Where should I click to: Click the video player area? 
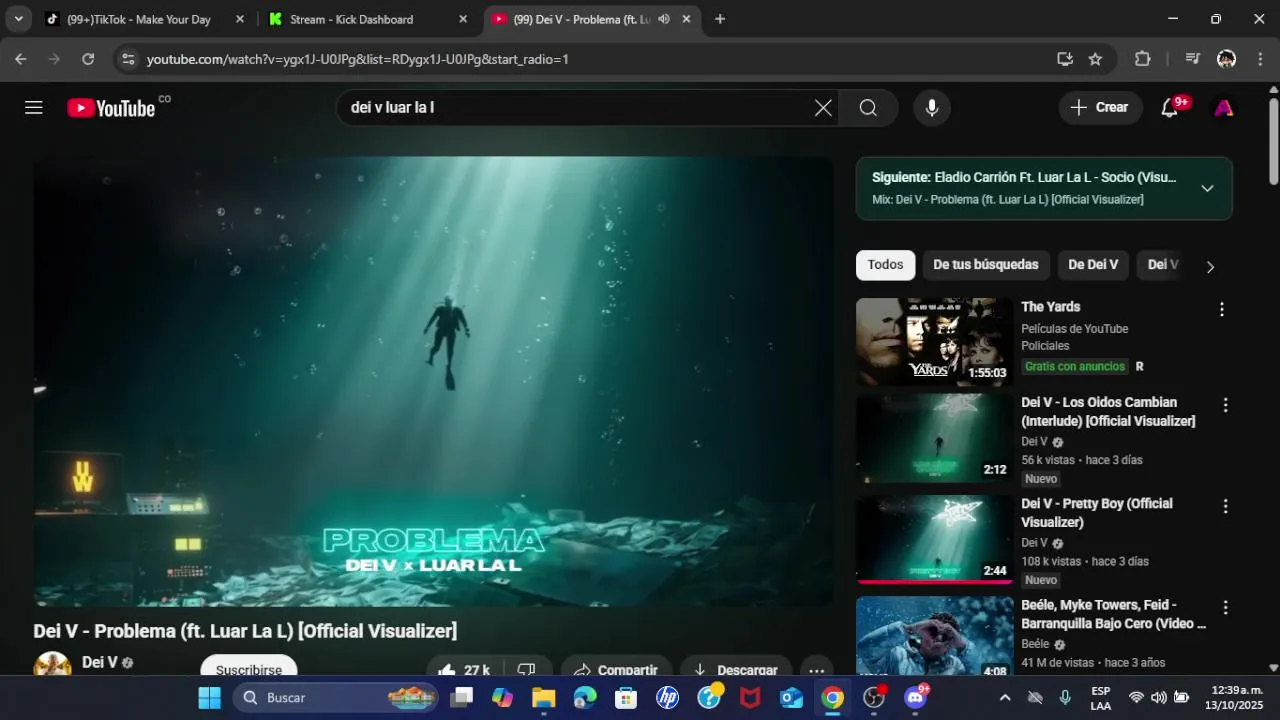tap(433, 381)
